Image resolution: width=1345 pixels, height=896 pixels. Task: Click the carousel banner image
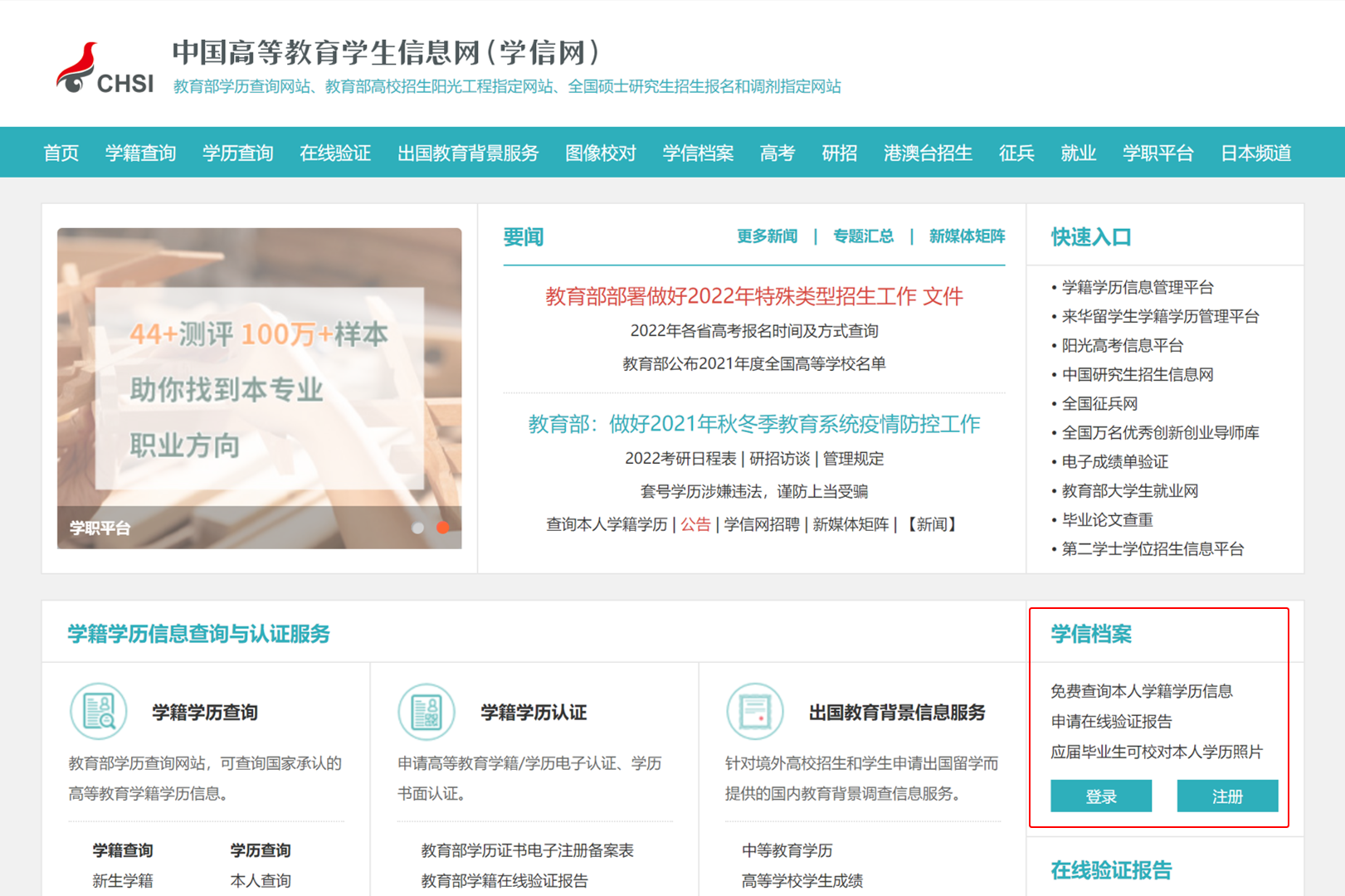coord(259,388)
